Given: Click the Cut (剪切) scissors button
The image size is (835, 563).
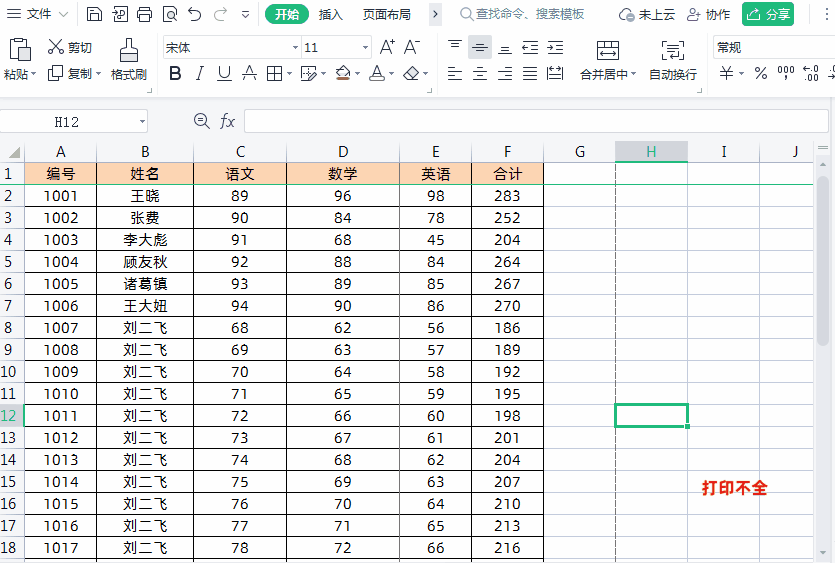Looking at the screenshot, I should [x=69, y=47].
